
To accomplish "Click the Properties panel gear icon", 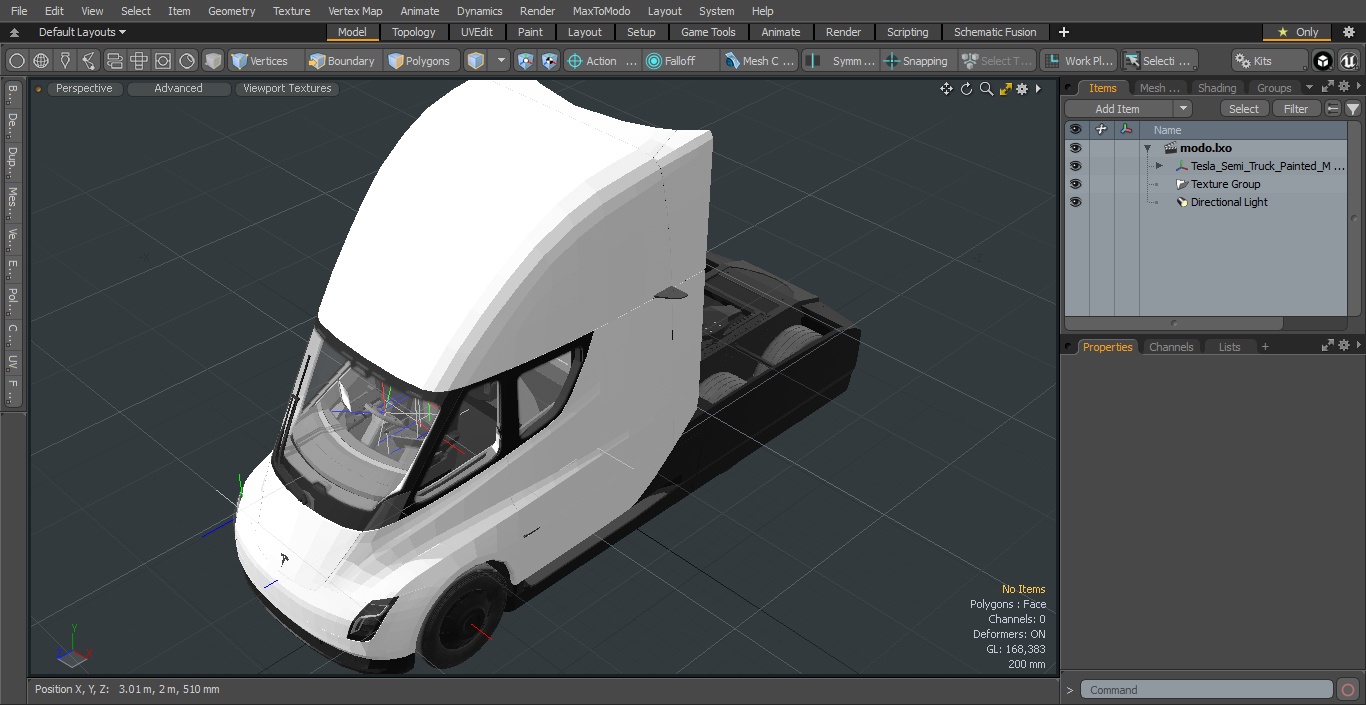I will [x=1344, y=345].
